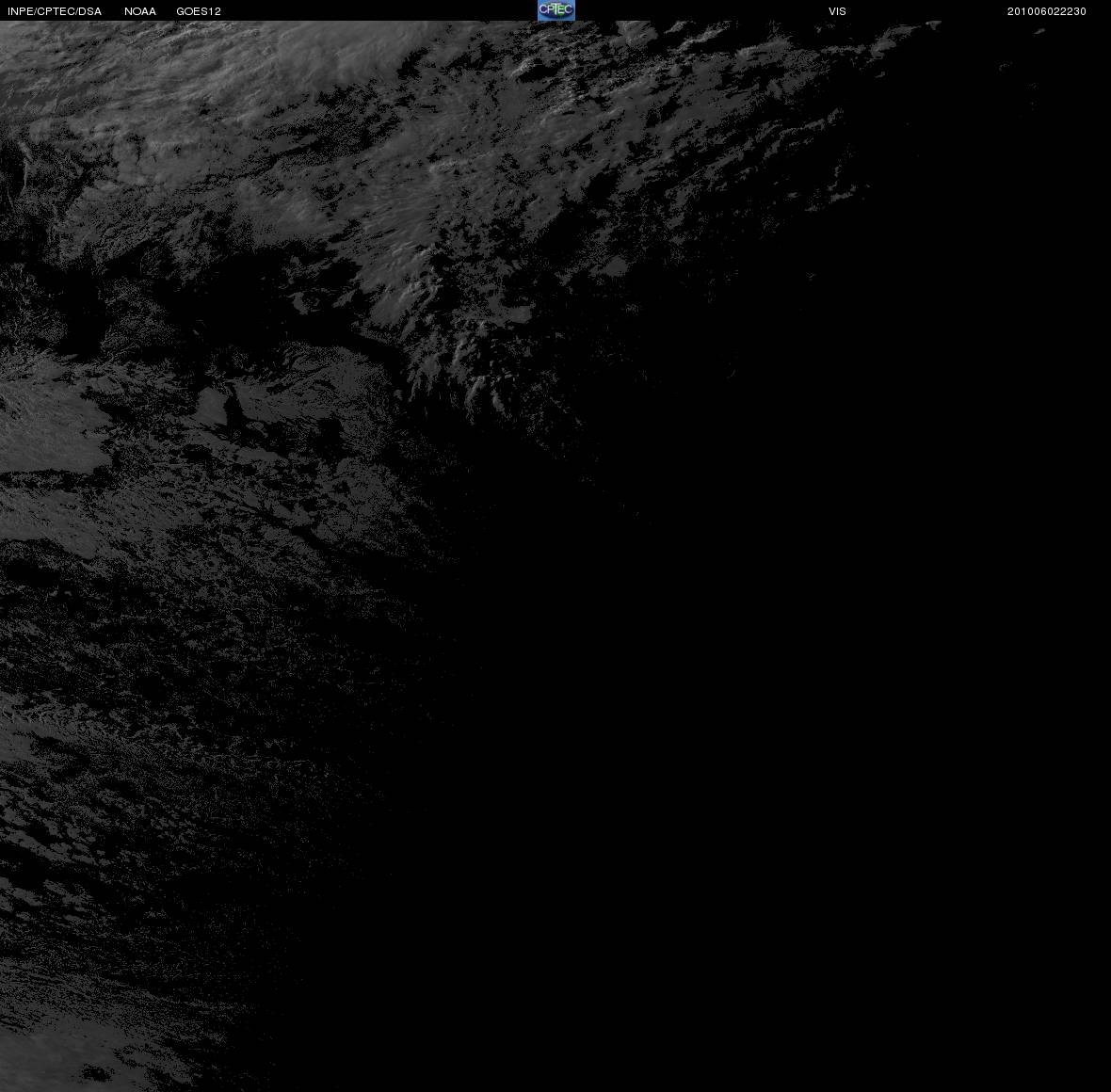Image resolution: width=1111 pixels, height=1092 pixels.
Task: Click the CPTEC logo at top center
Action: [x=556, y=10]
